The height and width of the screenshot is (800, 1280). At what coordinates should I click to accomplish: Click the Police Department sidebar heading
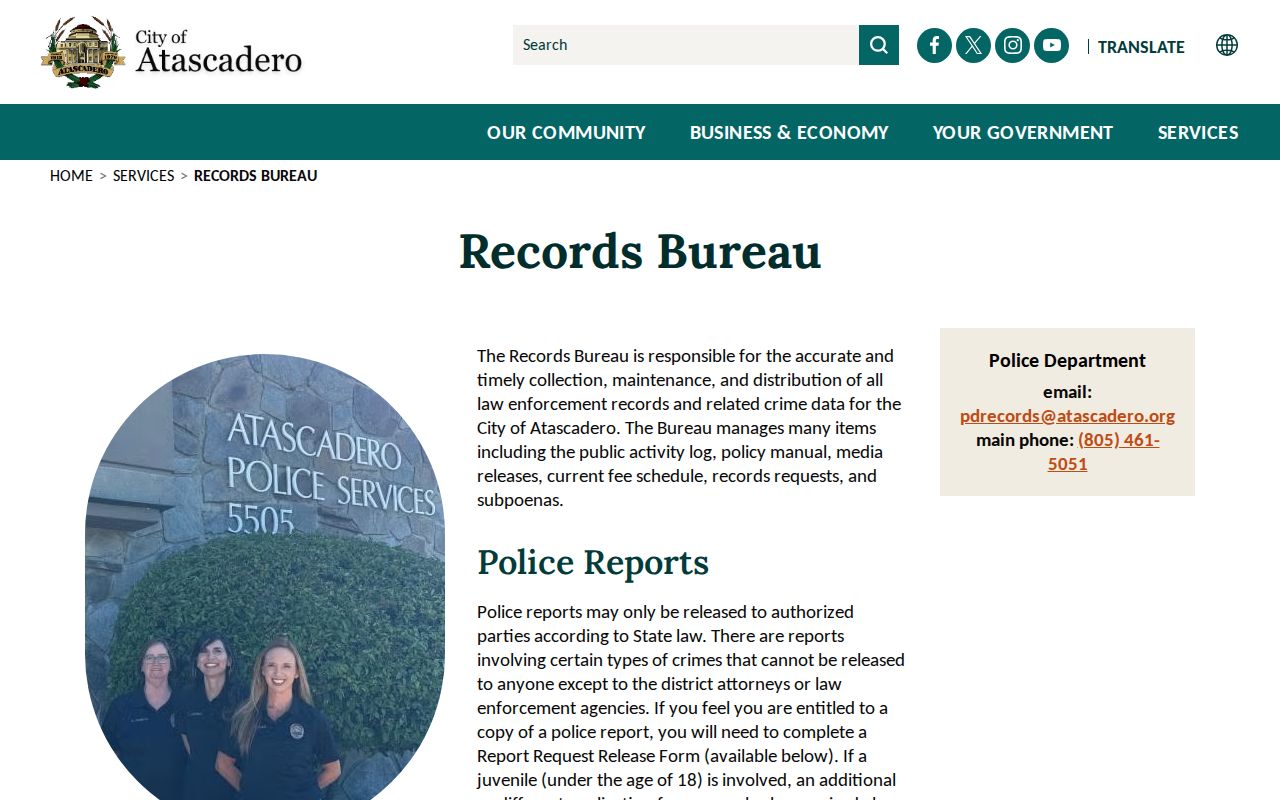click(1067, 360)
